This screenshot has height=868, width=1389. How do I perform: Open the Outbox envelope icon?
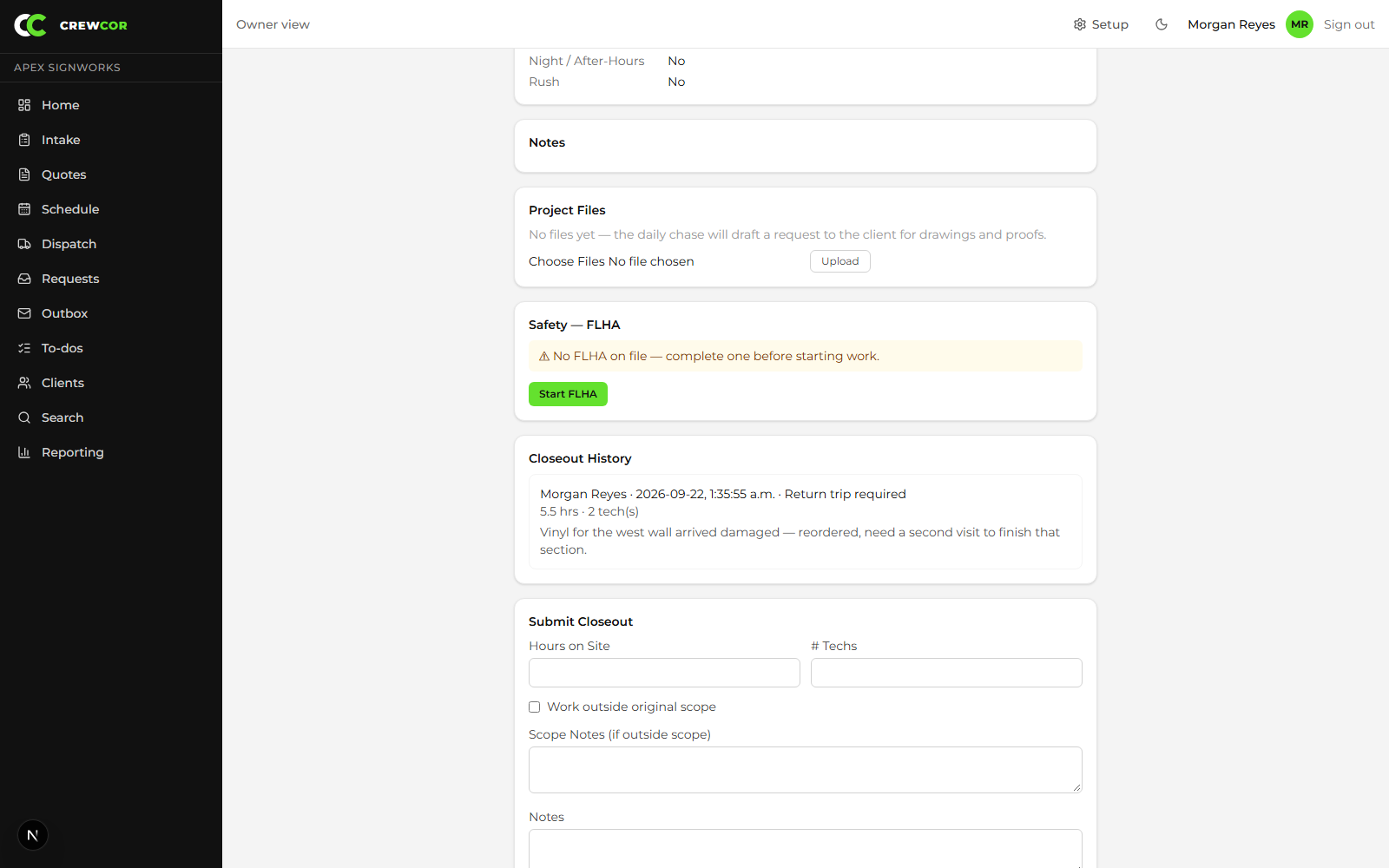[x=24, y=313]
